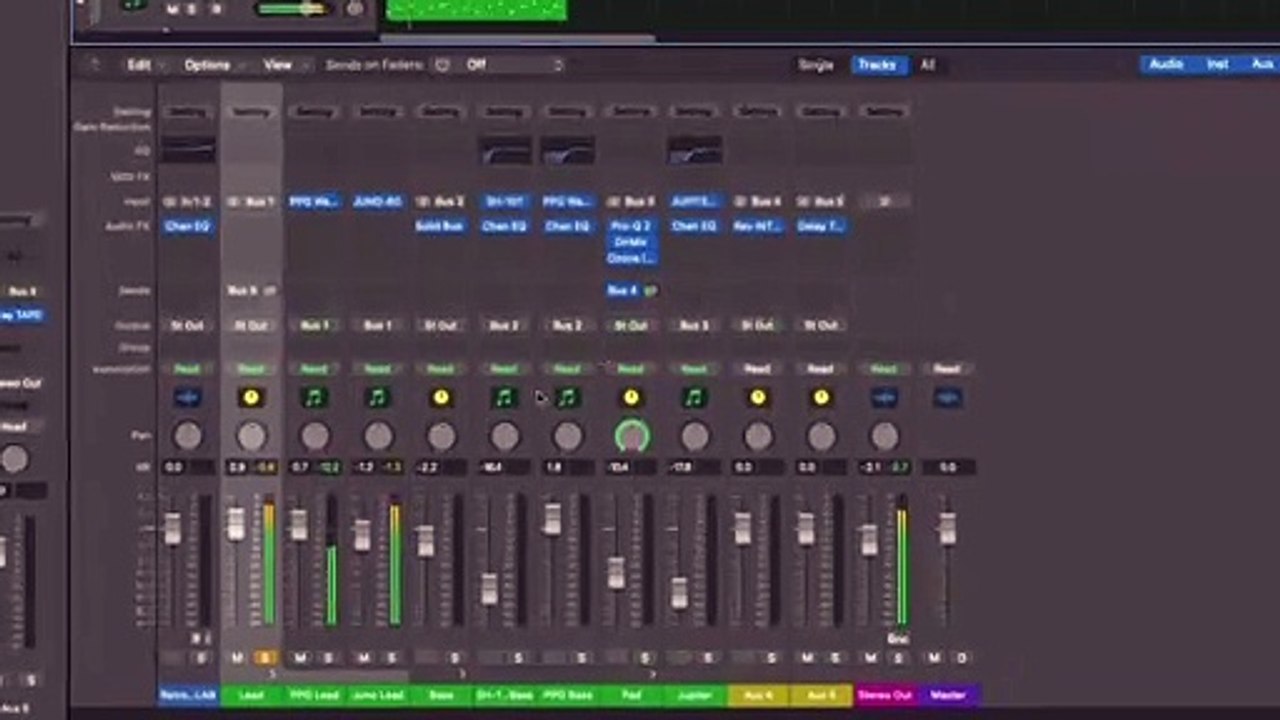Select the Jupiter channel name label
This screenshot has height=720, width=1280.
point(694,695)
